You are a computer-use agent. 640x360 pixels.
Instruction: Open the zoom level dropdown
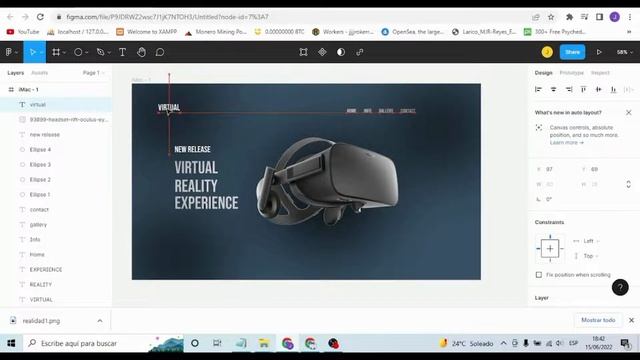[624, 52]
